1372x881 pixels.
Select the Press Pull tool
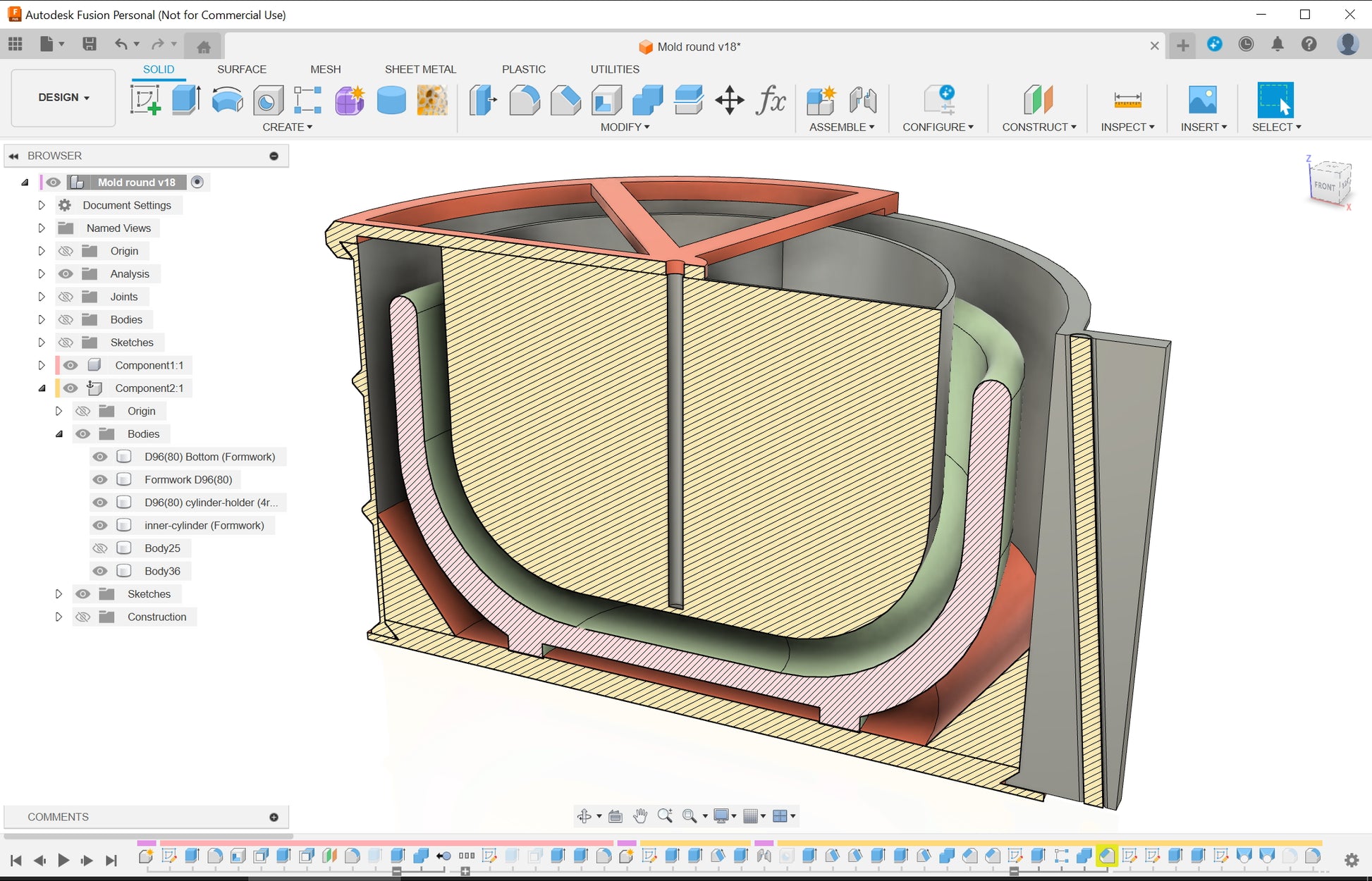(483, 99)
